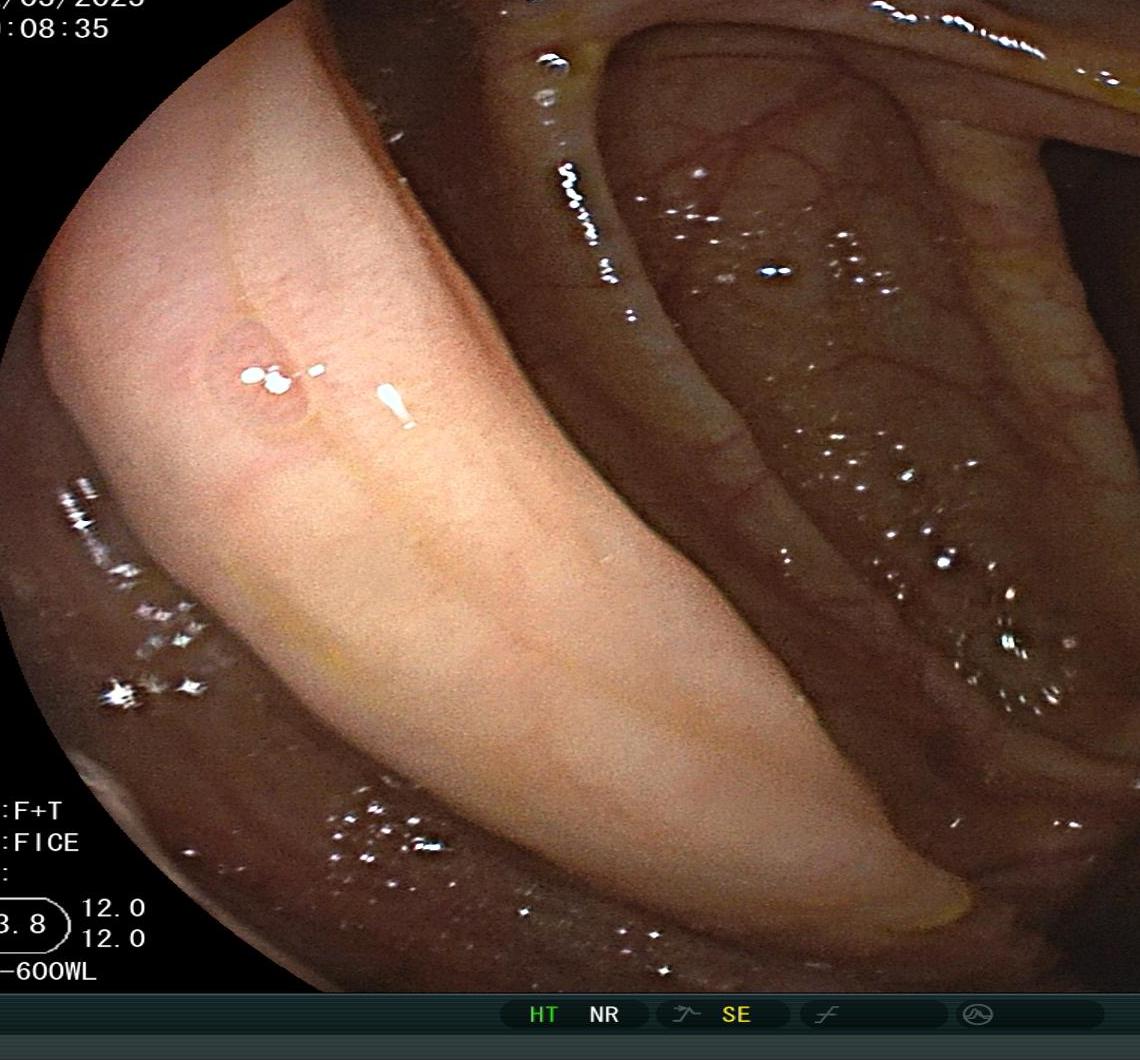Click the histogram circle icon
This screenshot has width=1140, height=1060.
click(977, 1014)
